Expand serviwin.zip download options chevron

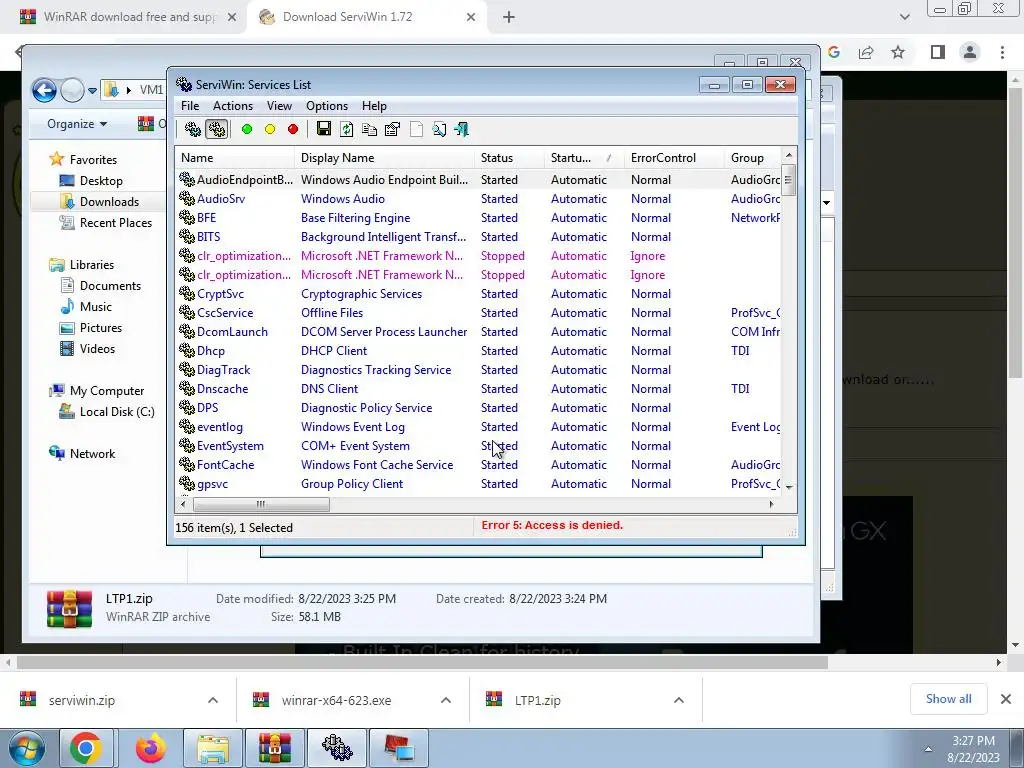click(x=213, y=700)
